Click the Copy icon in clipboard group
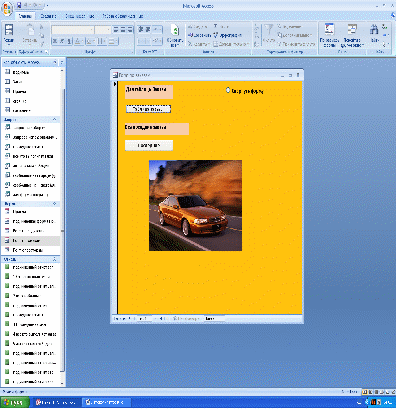The image size is (397, 409). click(x=42, y=35)
